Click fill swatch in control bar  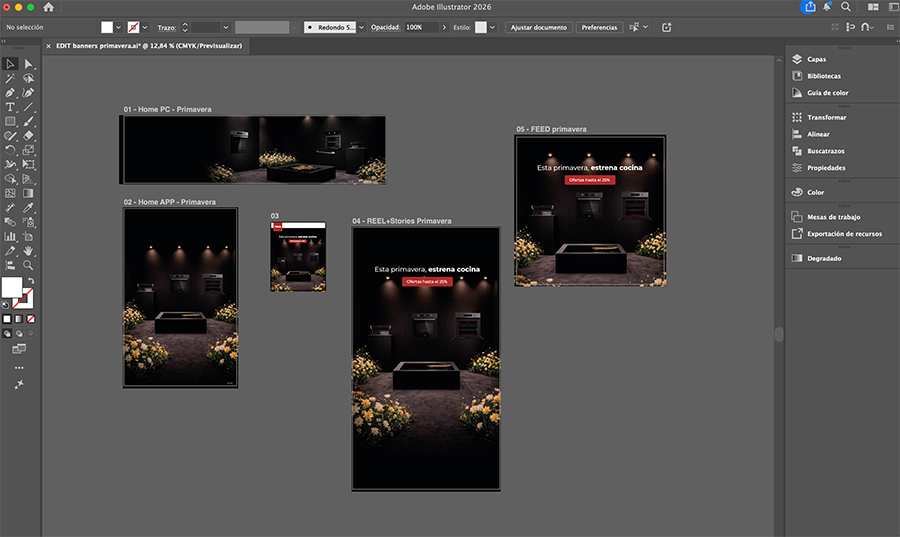tap(107, 27)
